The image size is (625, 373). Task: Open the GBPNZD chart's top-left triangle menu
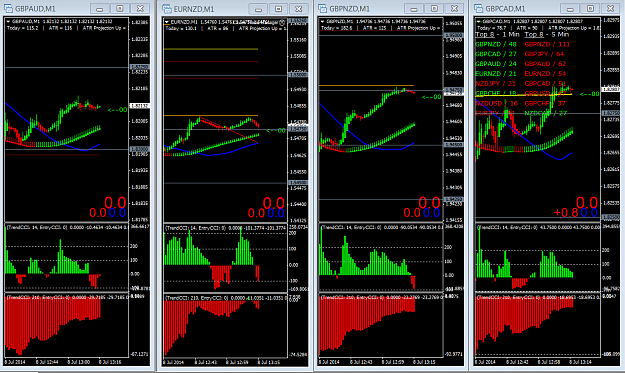322,22
